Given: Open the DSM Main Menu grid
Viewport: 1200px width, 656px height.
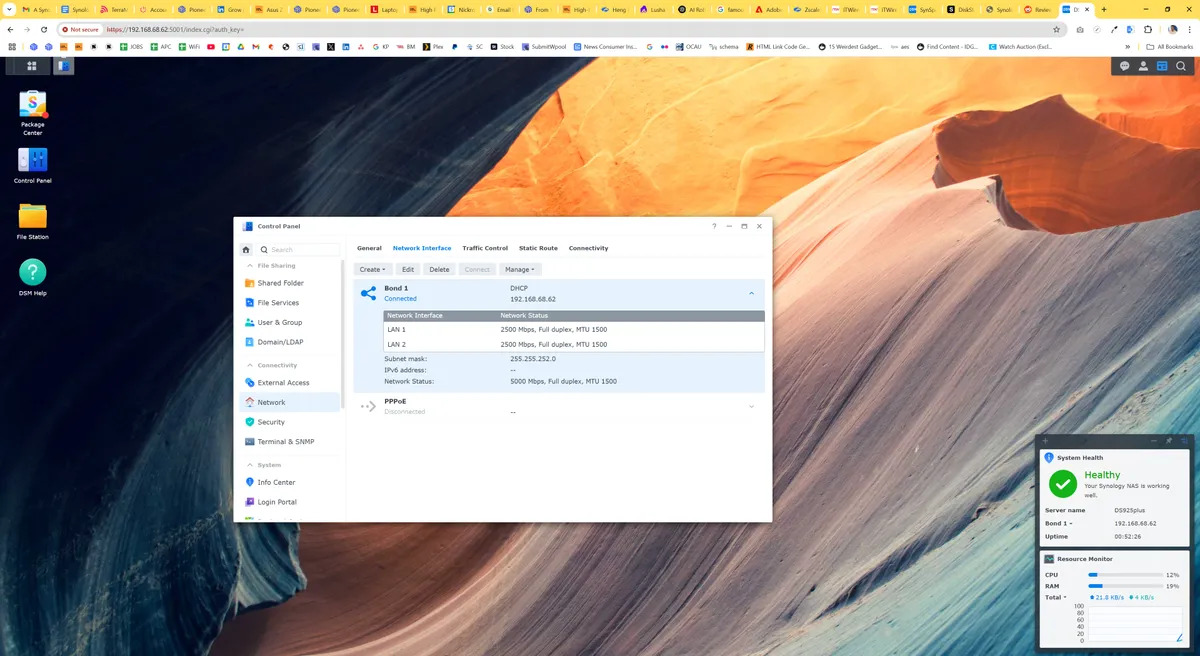Looking at the screenshot, I should click(x=32, y=66).
